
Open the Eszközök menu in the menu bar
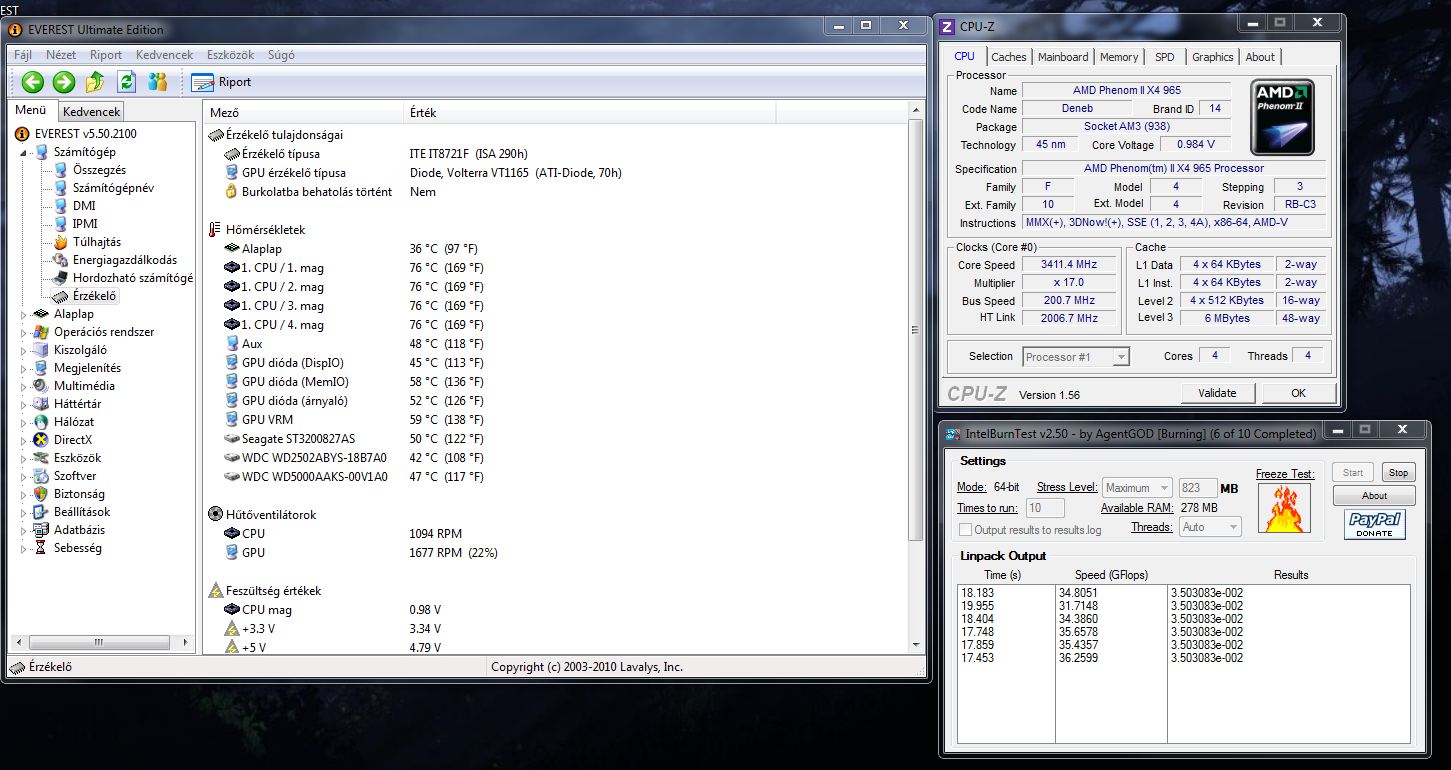click(230, 55)
